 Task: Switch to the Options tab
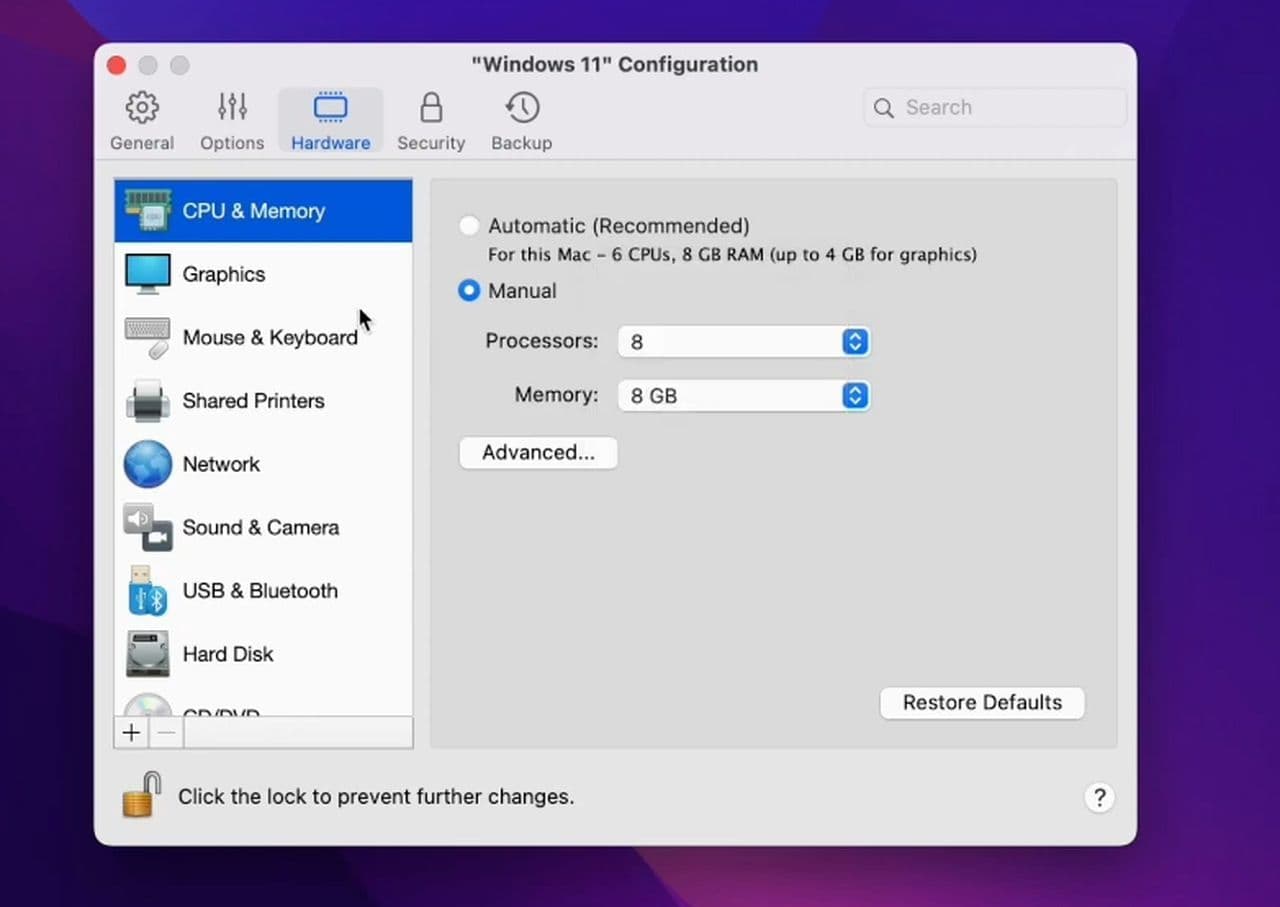coord(232,121)
